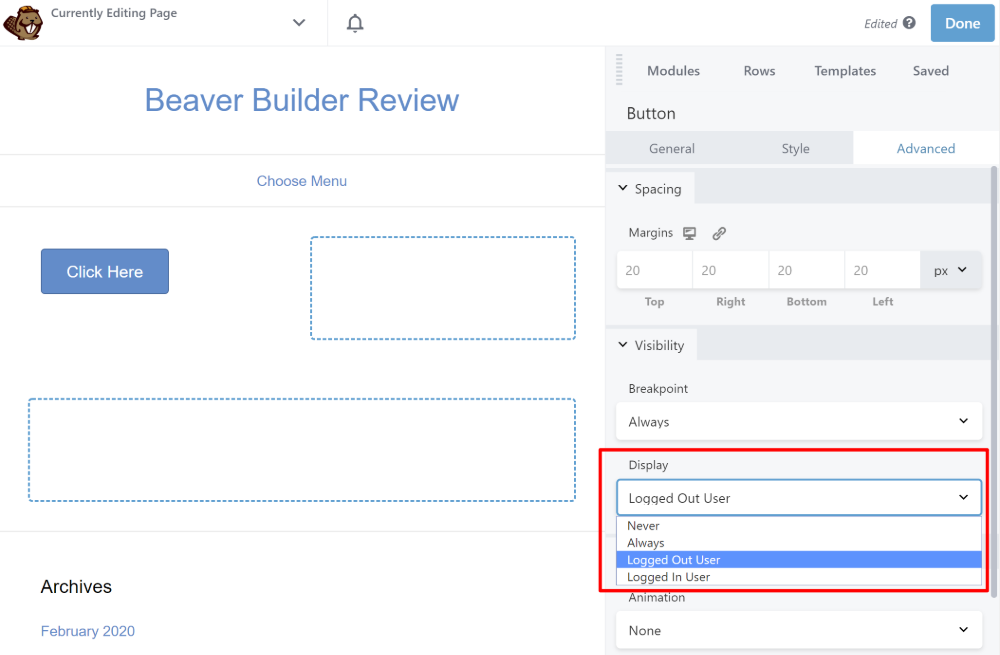Grab the panel drag handle grip
1000x655 pixels.
pos(619,70)
